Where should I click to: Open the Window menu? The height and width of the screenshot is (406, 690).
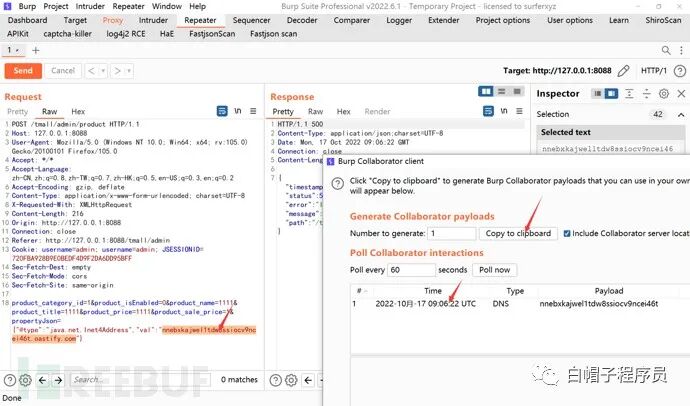pos(167,7)
